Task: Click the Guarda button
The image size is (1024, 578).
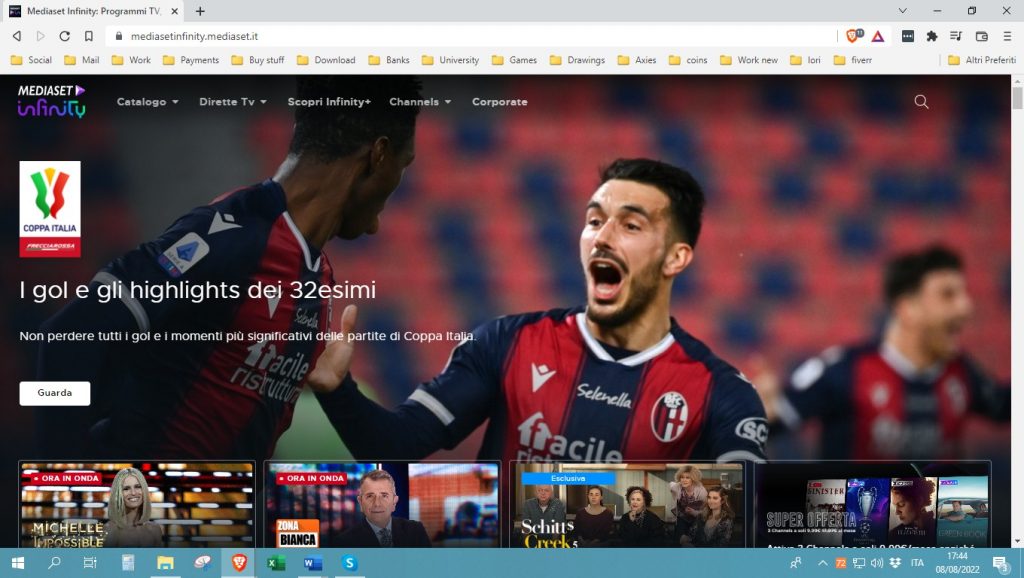Action: click(54, 393)
